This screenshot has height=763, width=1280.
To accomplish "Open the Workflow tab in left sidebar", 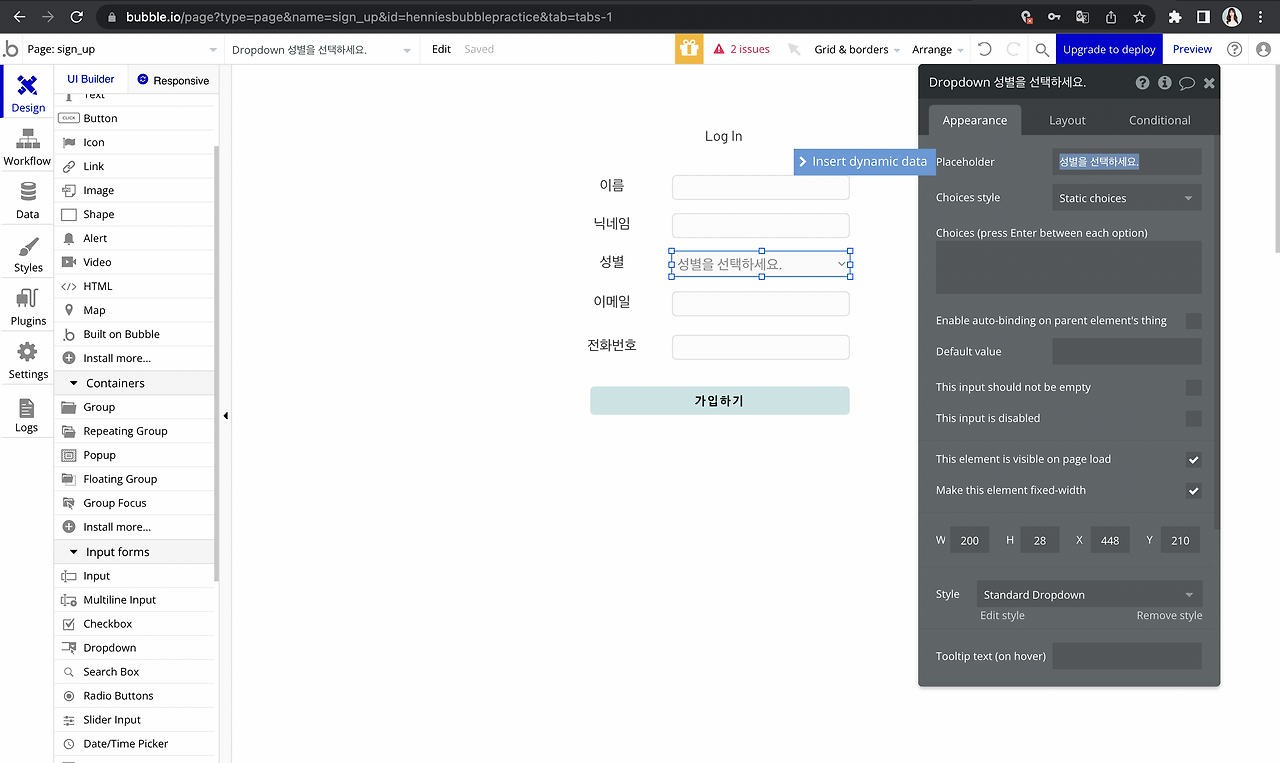I will click(x=27, y=146).
